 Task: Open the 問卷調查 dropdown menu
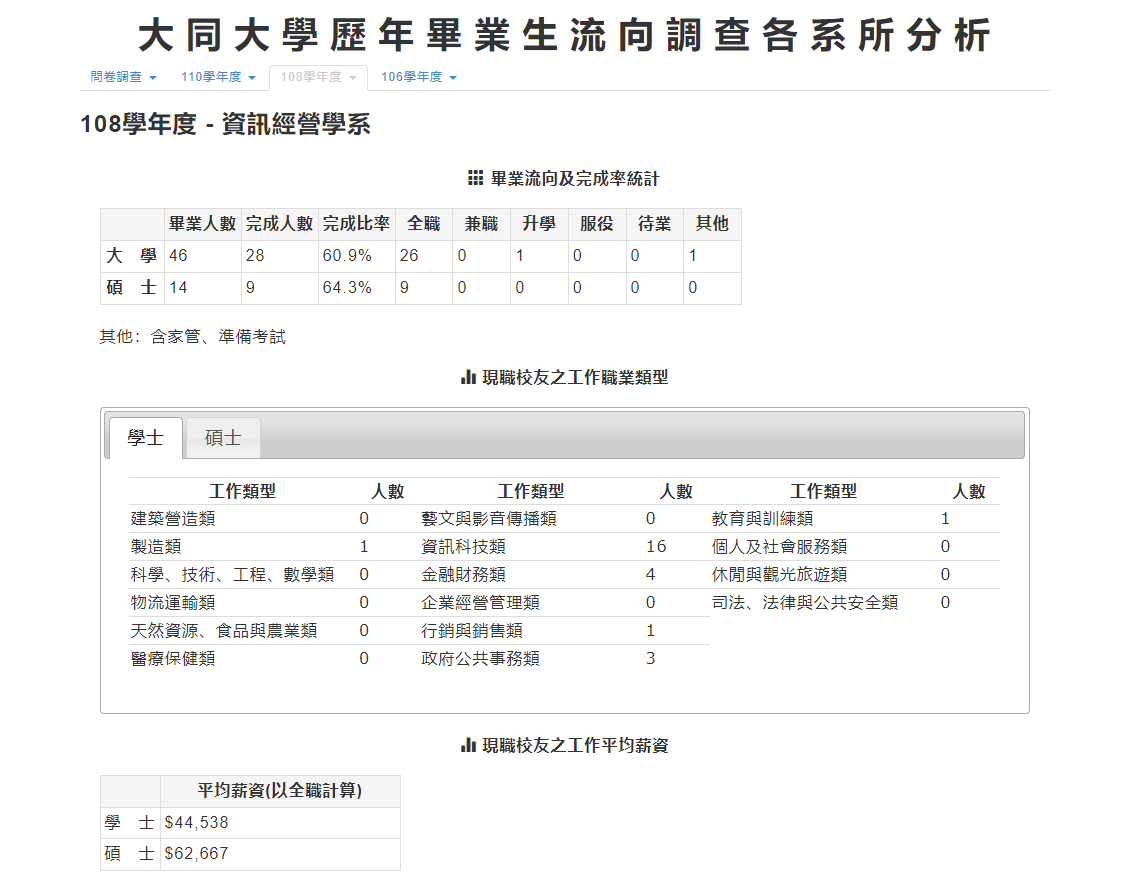pos(123,77)
